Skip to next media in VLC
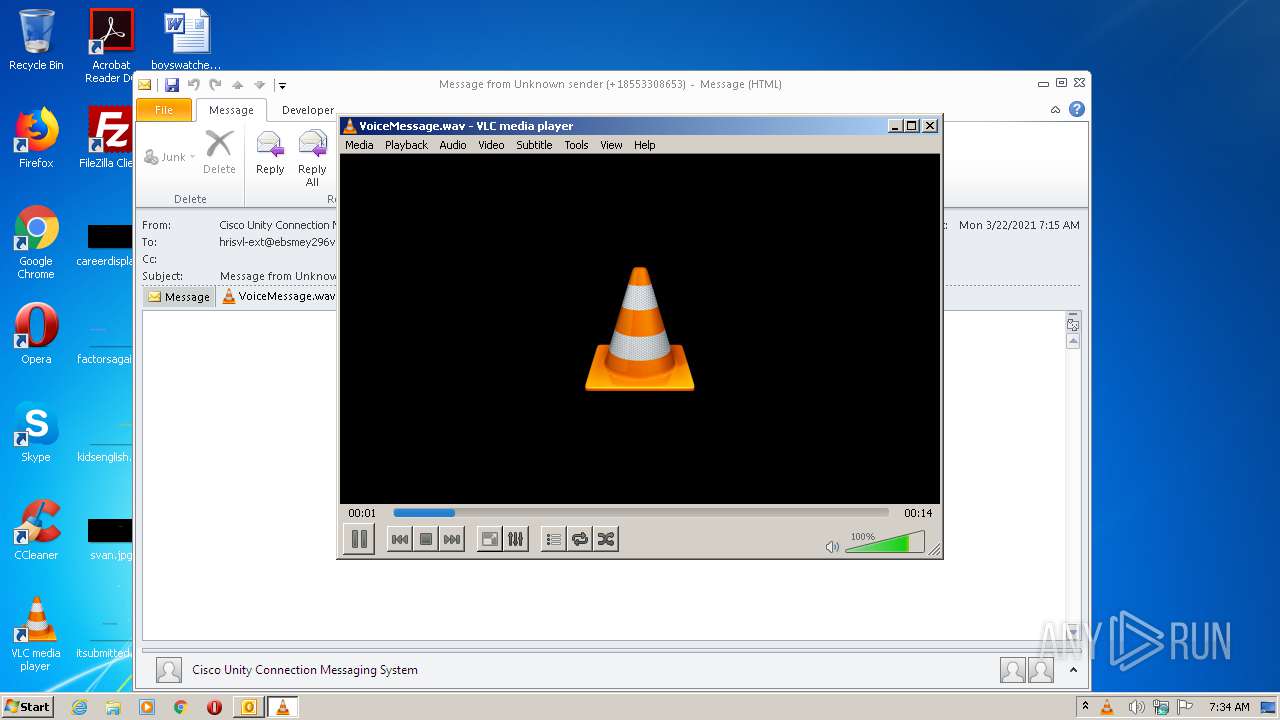Image resolution: width=1280 pixels, height=720 pixels. click(452, 539)
